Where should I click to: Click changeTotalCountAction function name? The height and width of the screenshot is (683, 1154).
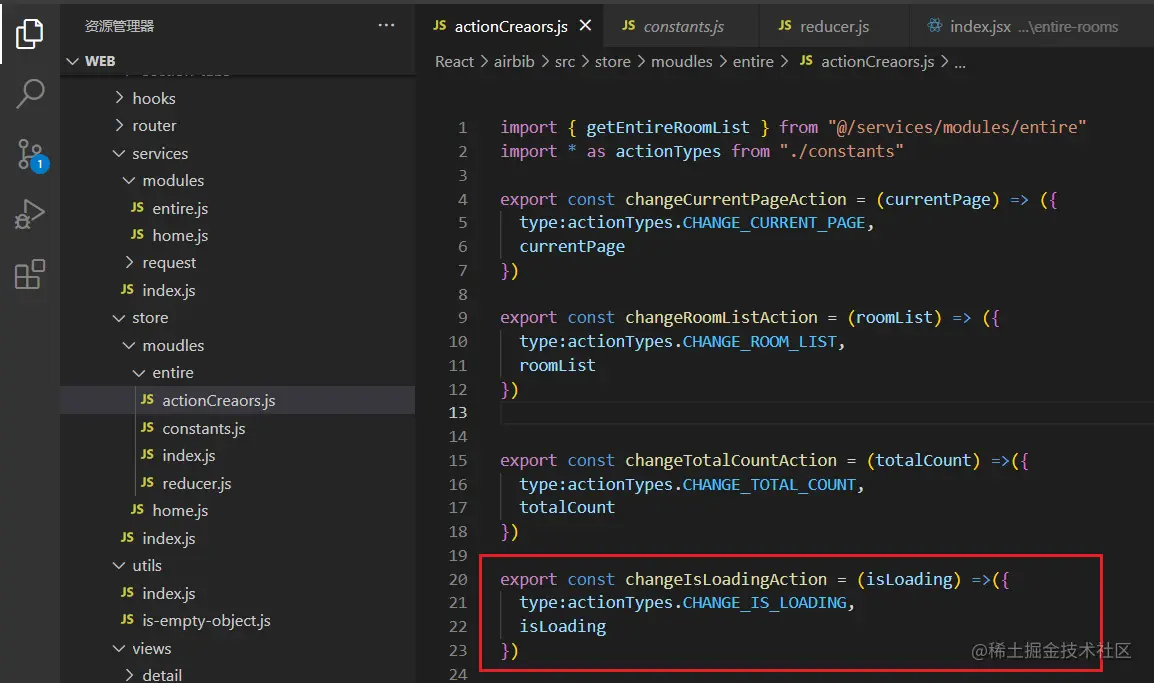731,461
